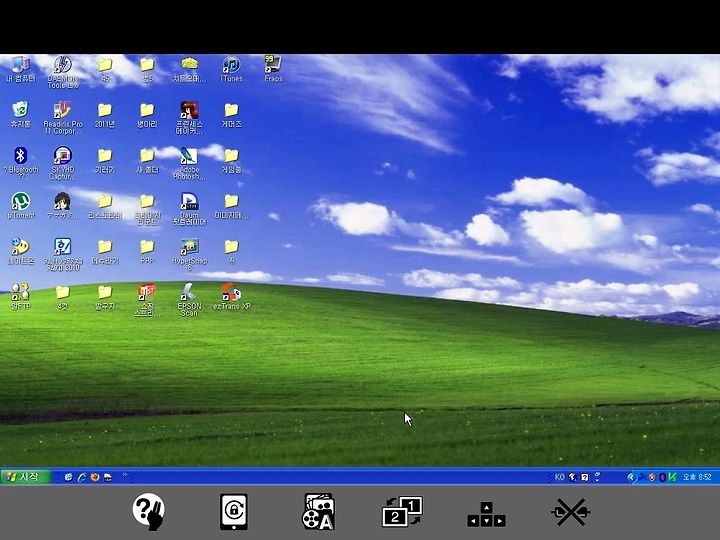720x540 pixels.
Task: Click the taskbar clock showing 8:52
Action: [x=697, y=477]
